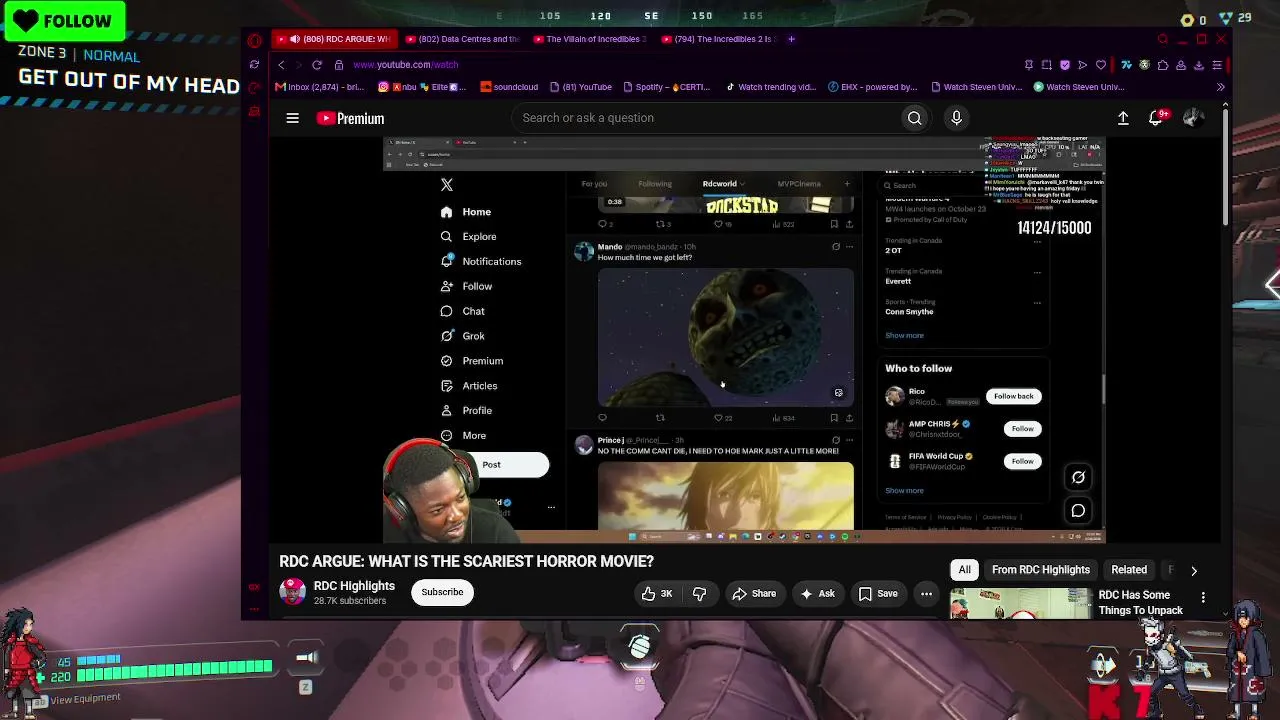Switch to the Data Centres tab
The height and width of the screenshot is (720, 1280).
[x=462, y=39]
